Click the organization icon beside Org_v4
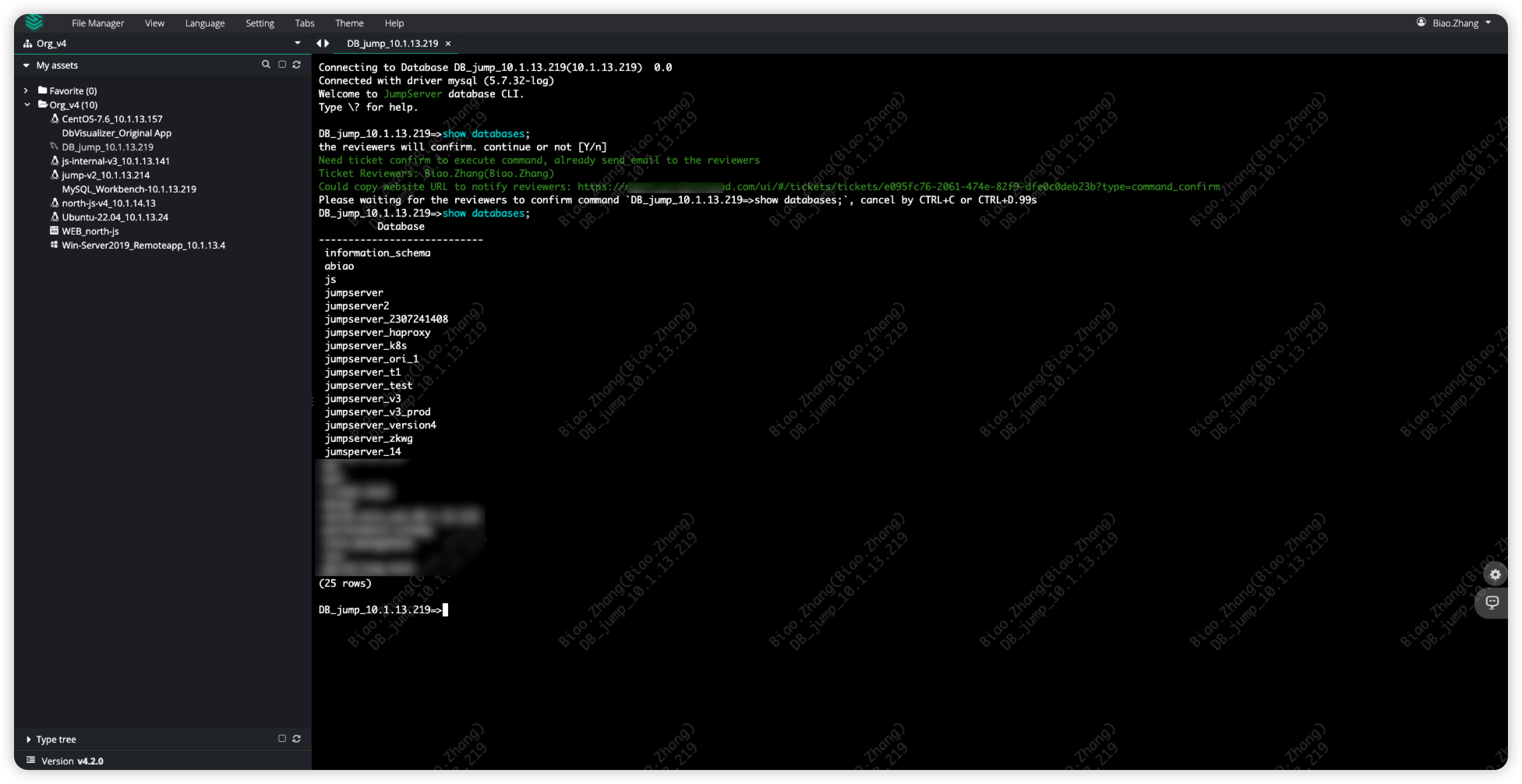 tap(27, 44)
